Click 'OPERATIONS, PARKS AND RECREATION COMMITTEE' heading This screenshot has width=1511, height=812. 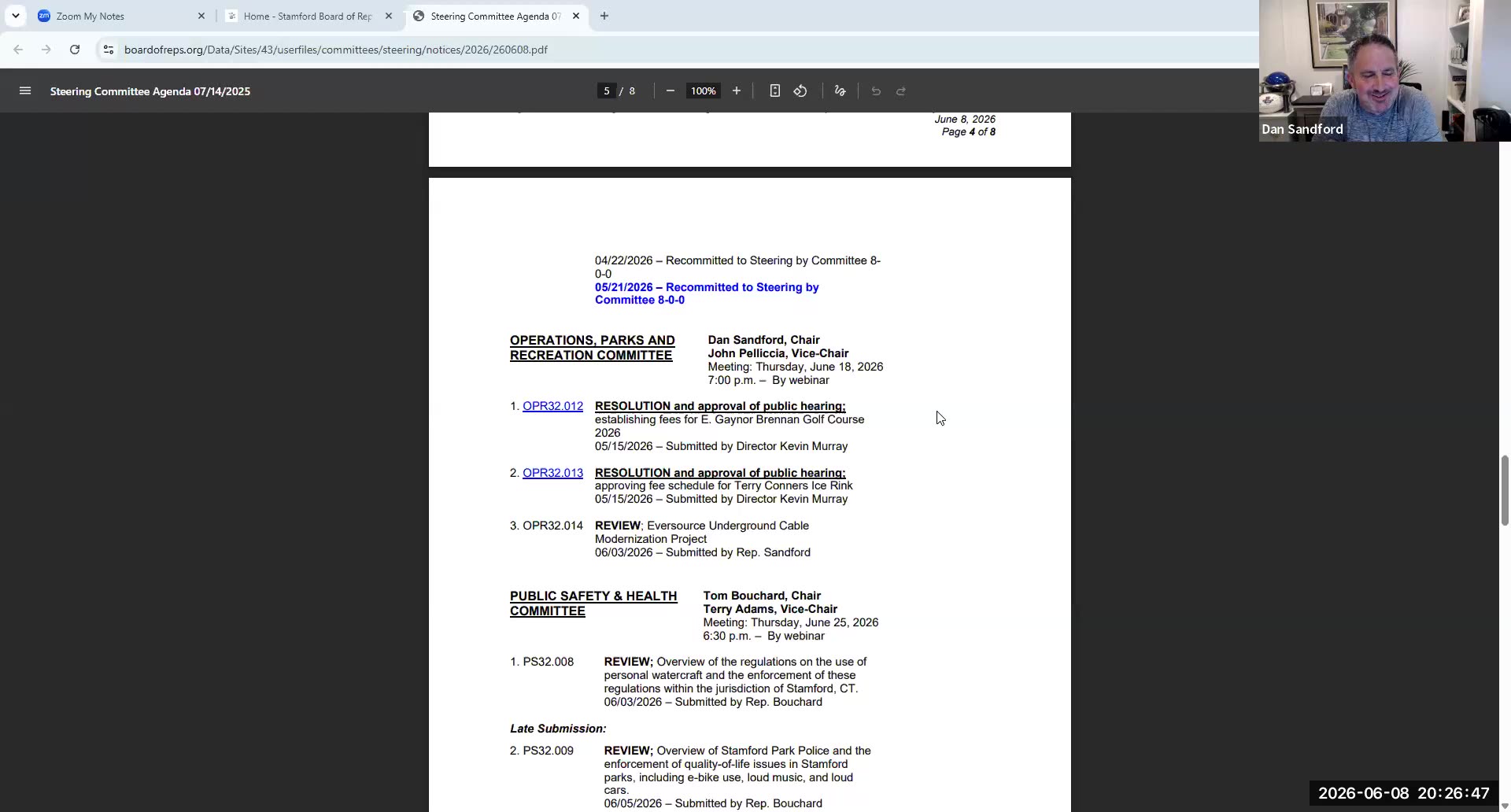[592, 348]
